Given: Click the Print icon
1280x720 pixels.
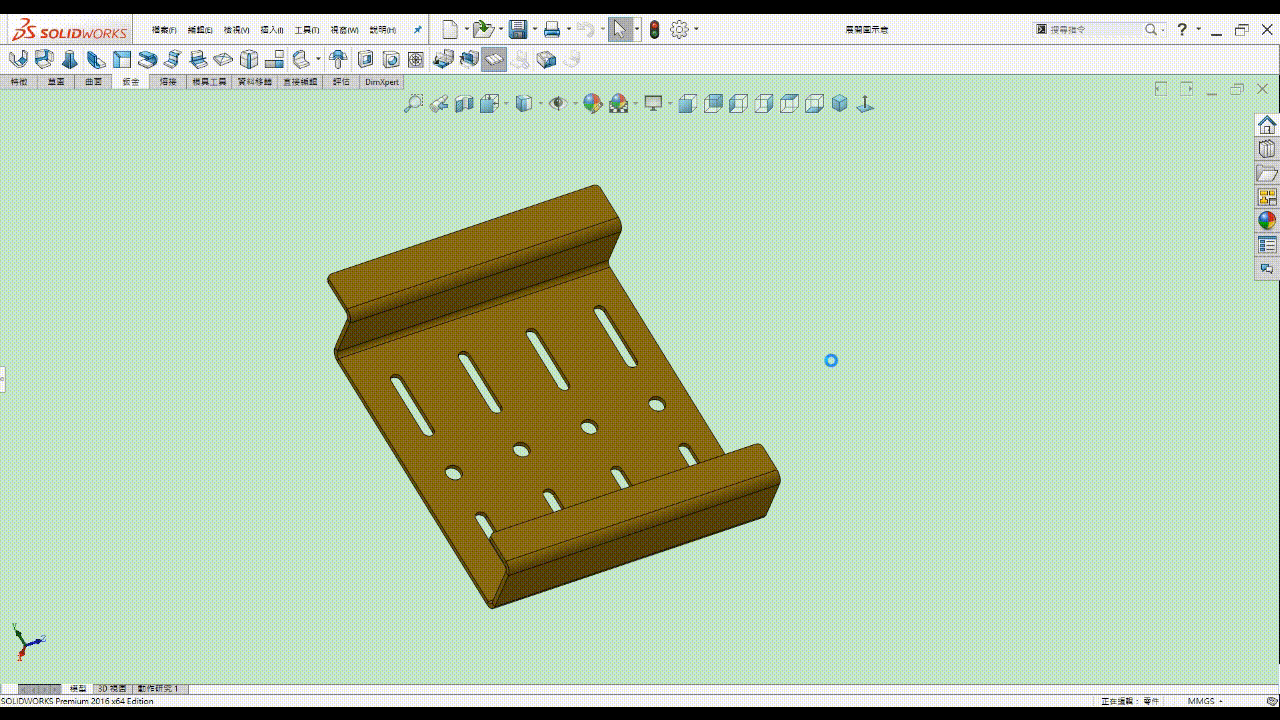Looking at the screenshot, I should coord(551,30).
